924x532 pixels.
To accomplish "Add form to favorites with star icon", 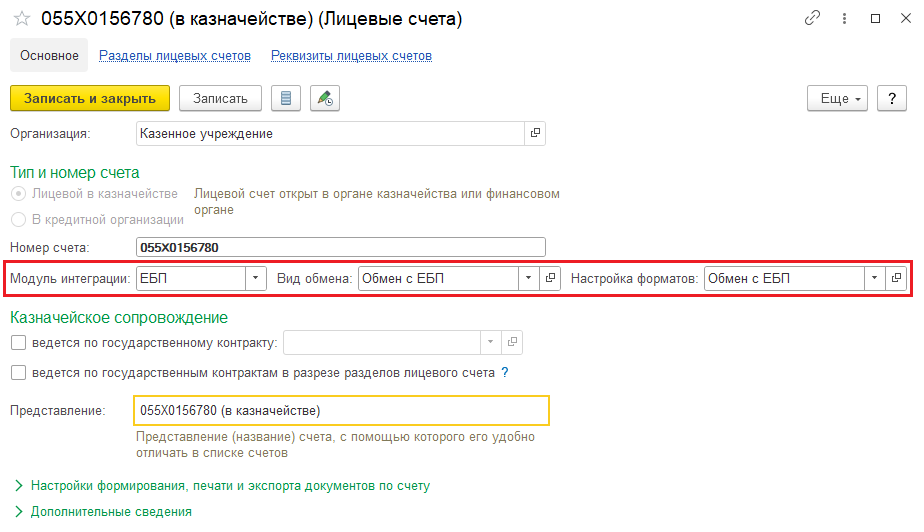I will (x=22, y=19).
